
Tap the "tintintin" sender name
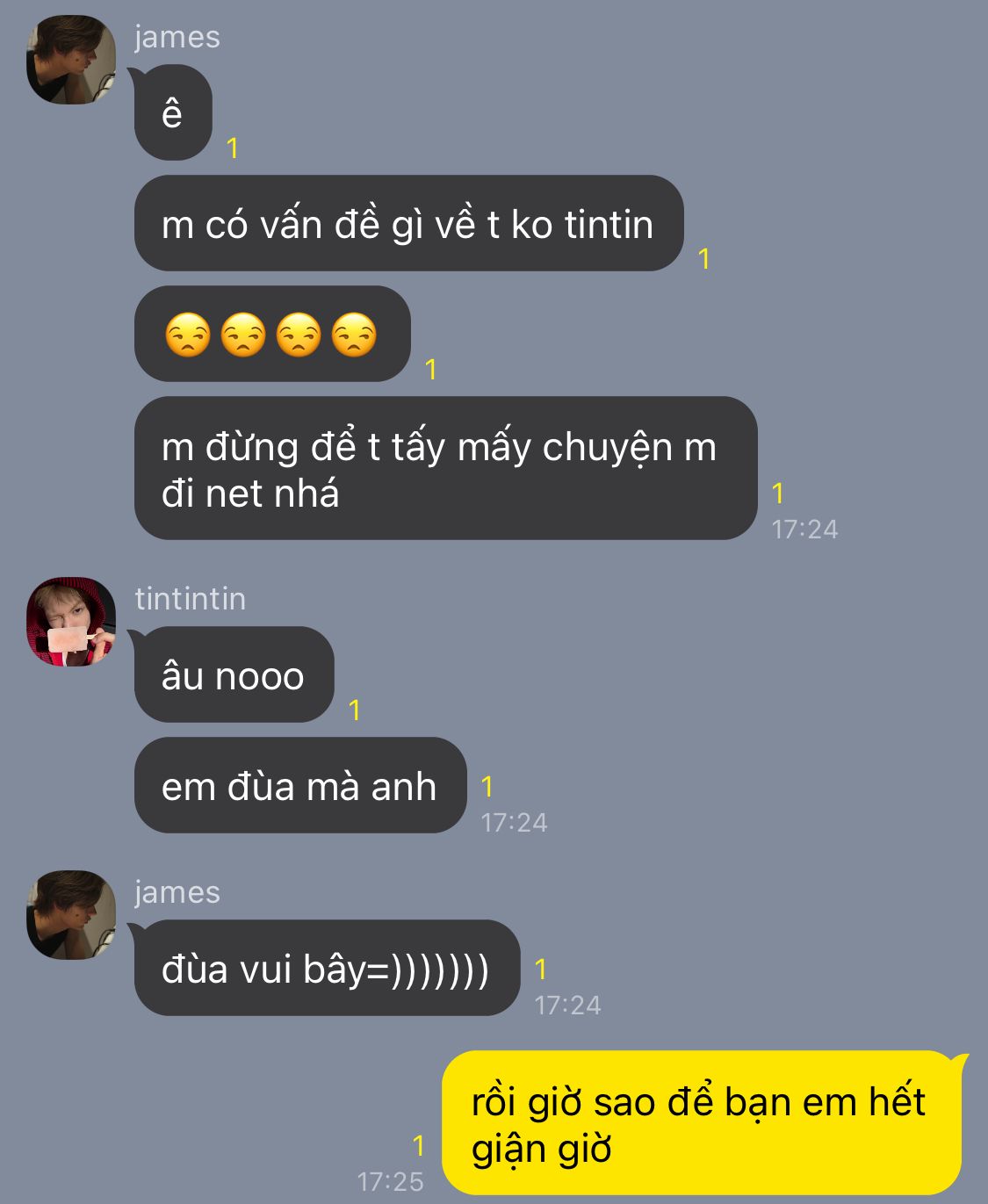191,599
